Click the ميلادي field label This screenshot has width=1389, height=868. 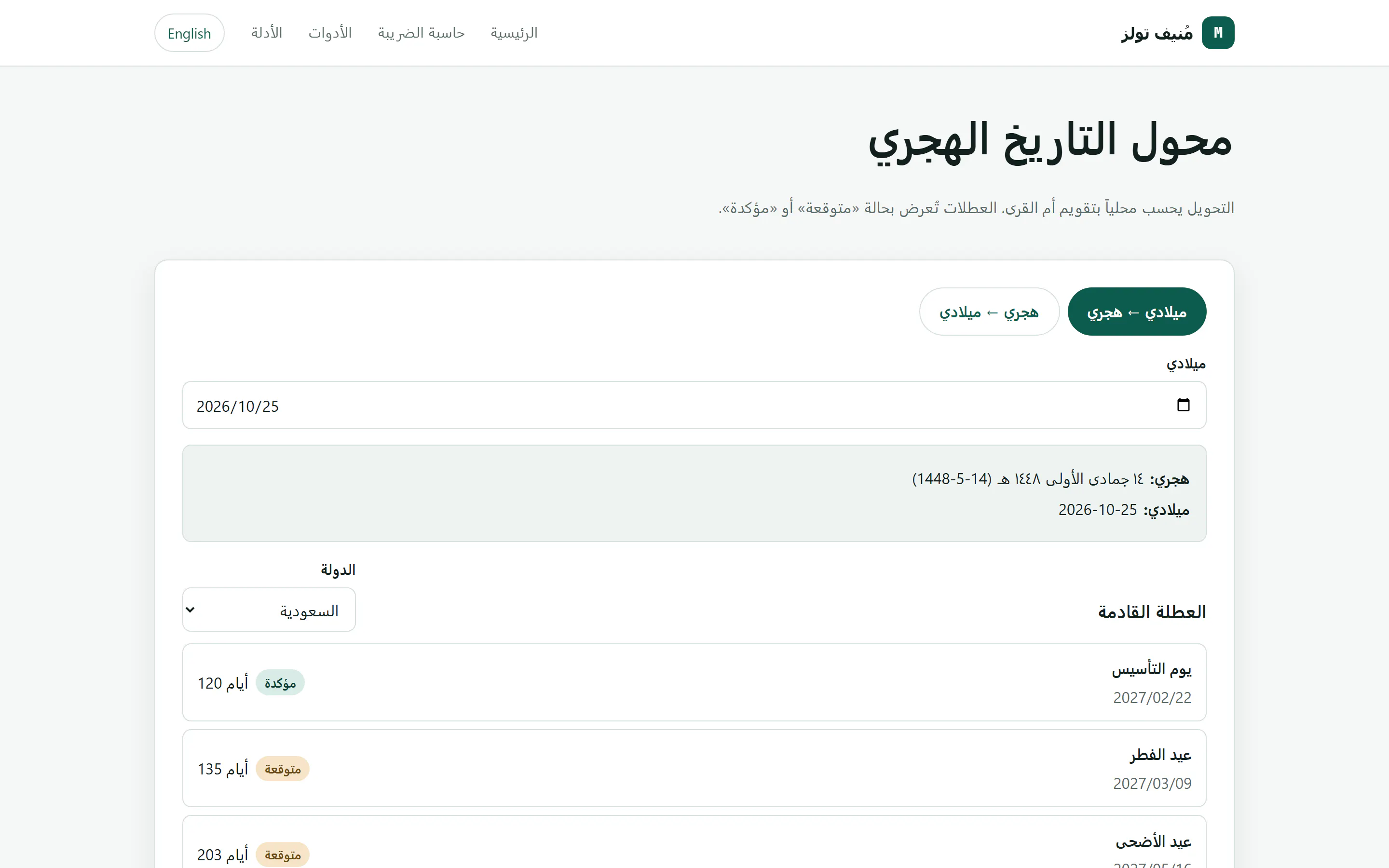pos(1186,364)
